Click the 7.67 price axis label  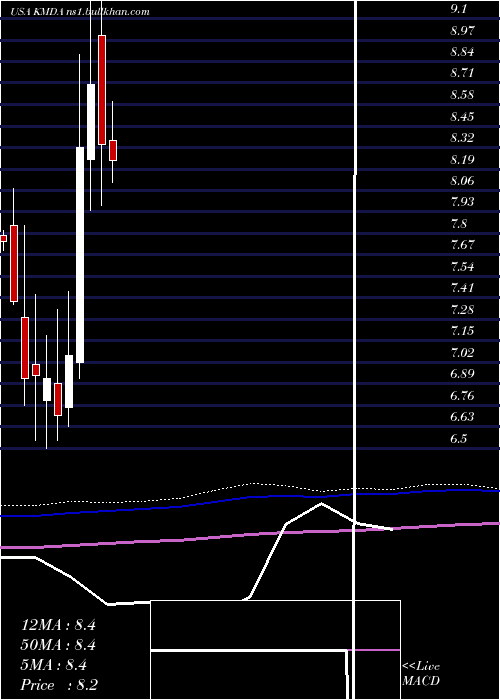(462, 245)
